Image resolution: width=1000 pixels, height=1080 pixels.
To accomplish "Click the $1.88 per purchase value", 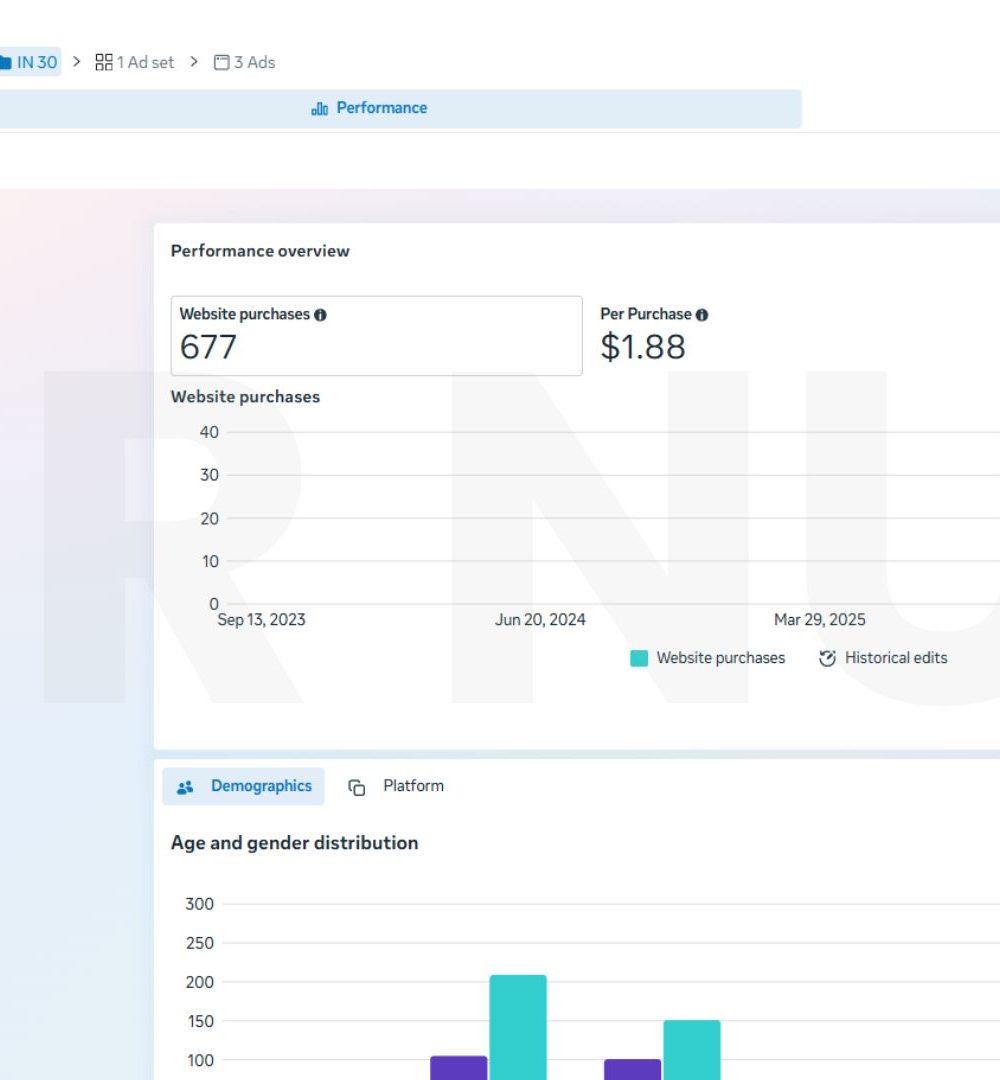I will pos(643,346).
